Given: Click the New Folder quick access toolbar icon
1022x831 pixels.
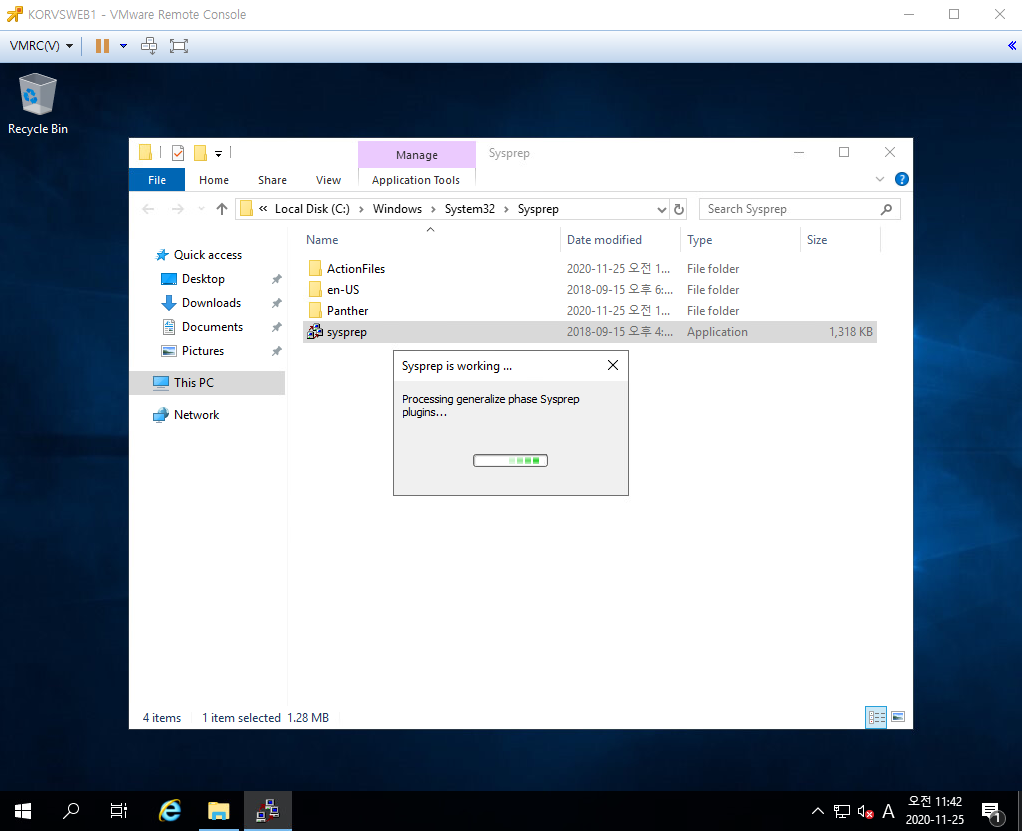Looking at the screenshot, I should (201, 153).
